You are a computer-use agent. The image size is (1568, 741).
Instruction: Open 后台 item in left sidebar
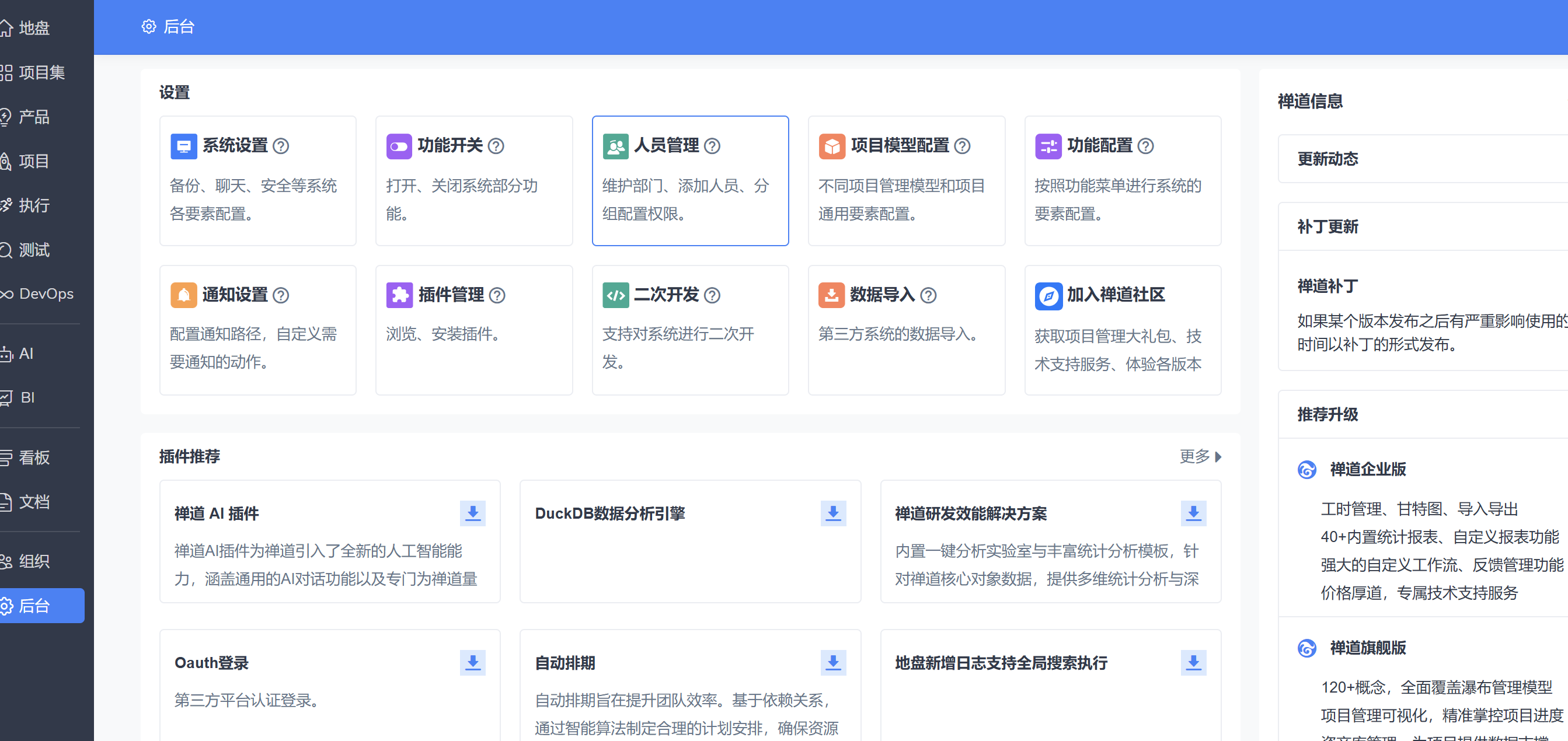[x=34, y=605]
